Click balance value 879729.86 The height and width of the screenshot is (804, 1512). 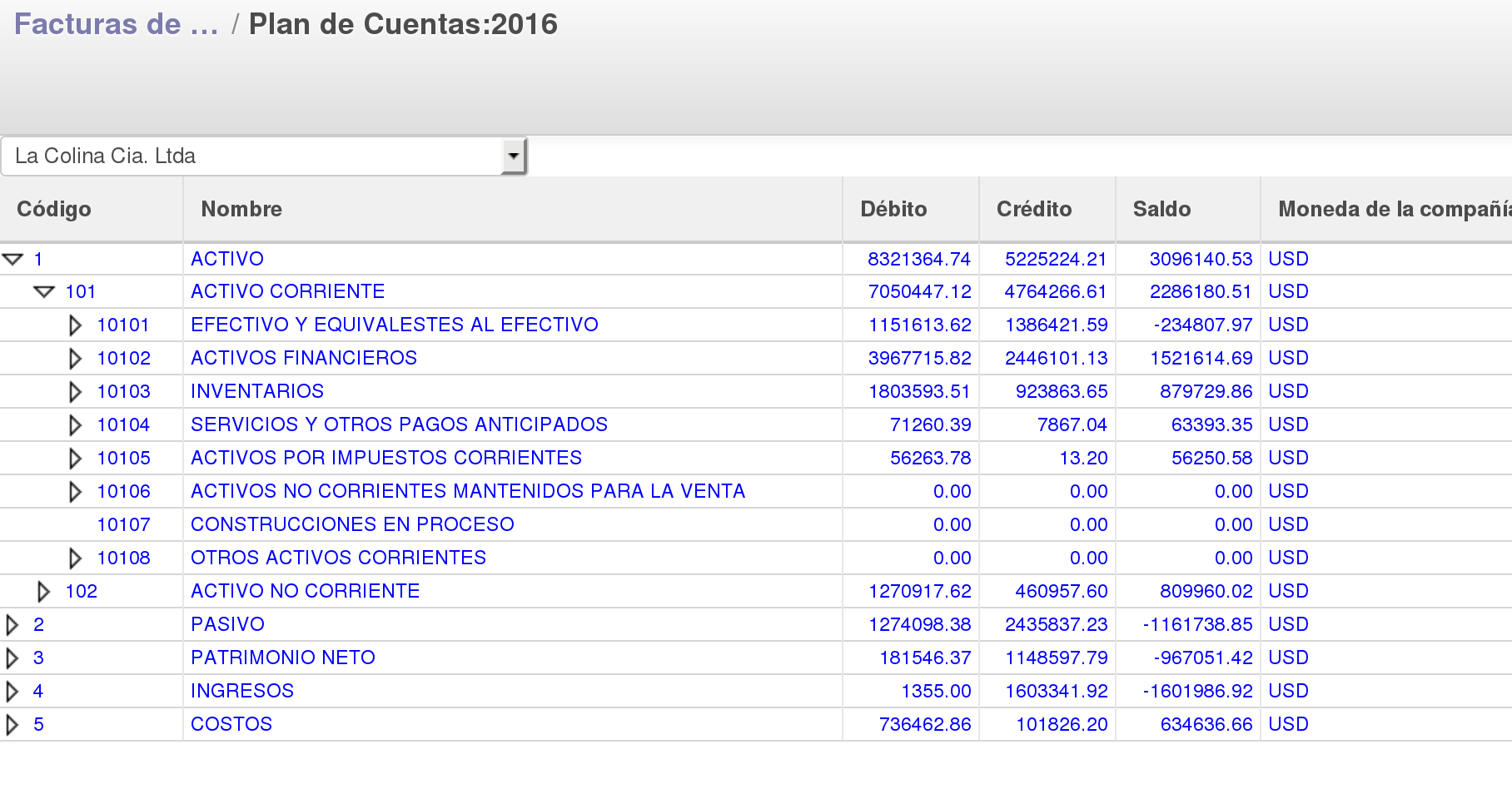click(1206, 391)
